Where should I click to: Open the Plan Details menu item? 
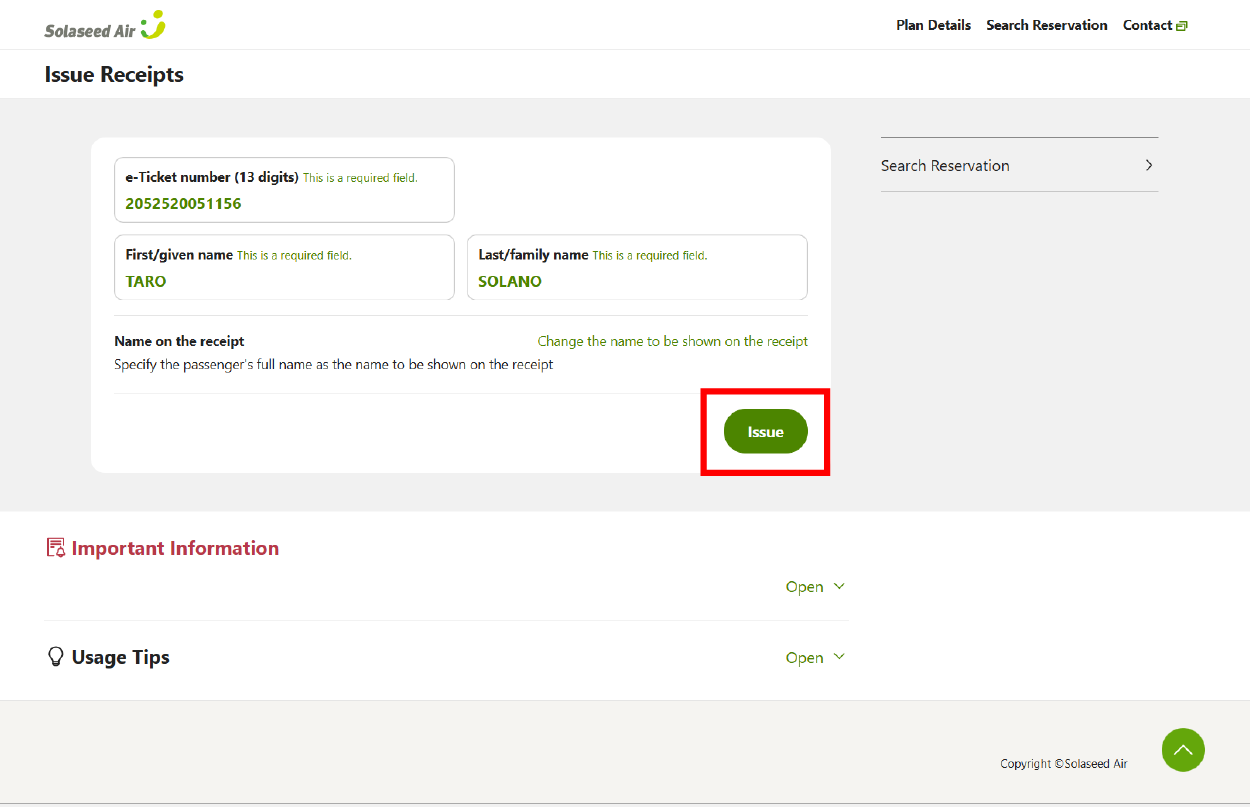pos(933,25)
